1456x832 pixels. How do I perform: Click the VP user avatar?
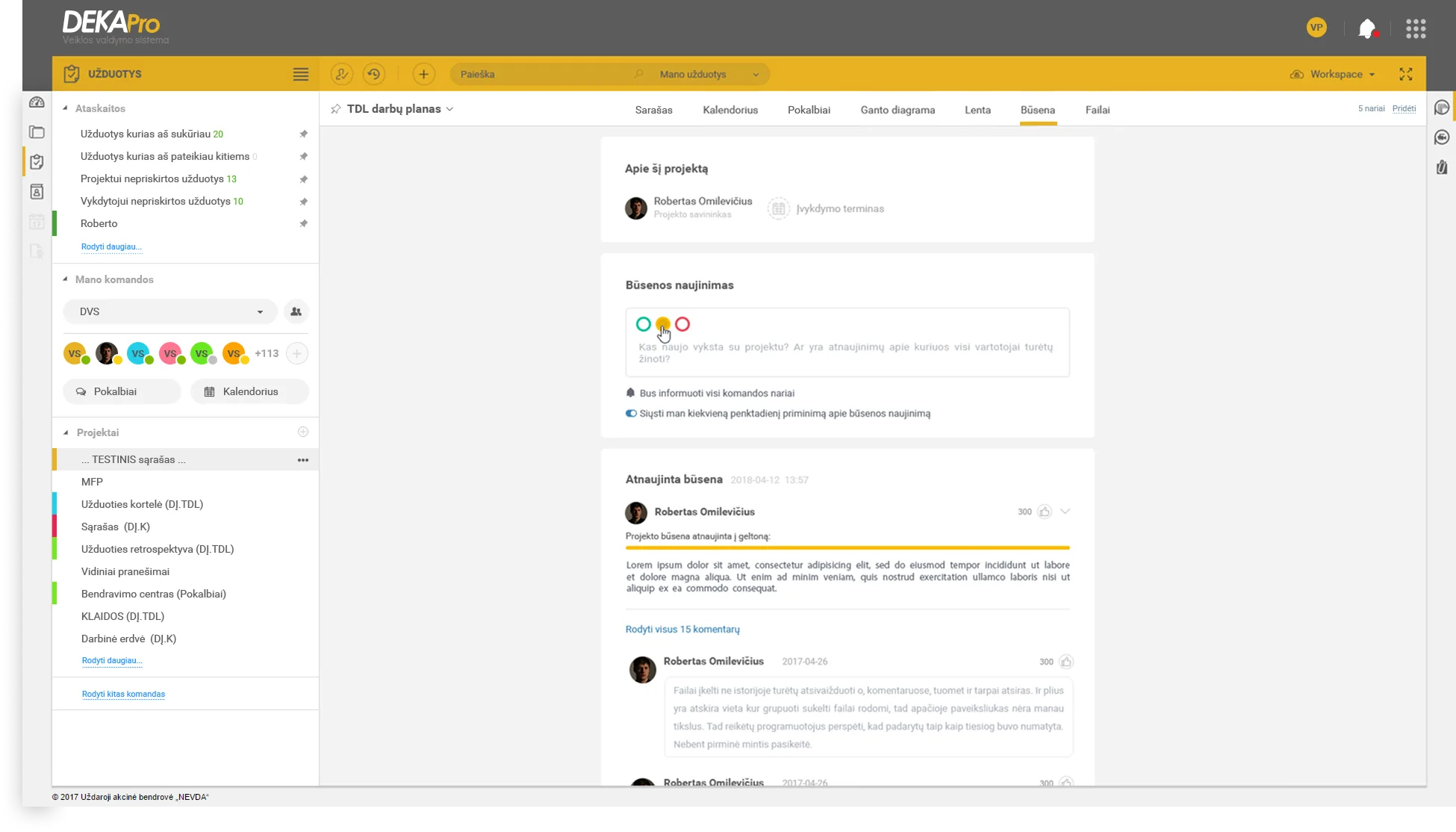coord(1316,28)
